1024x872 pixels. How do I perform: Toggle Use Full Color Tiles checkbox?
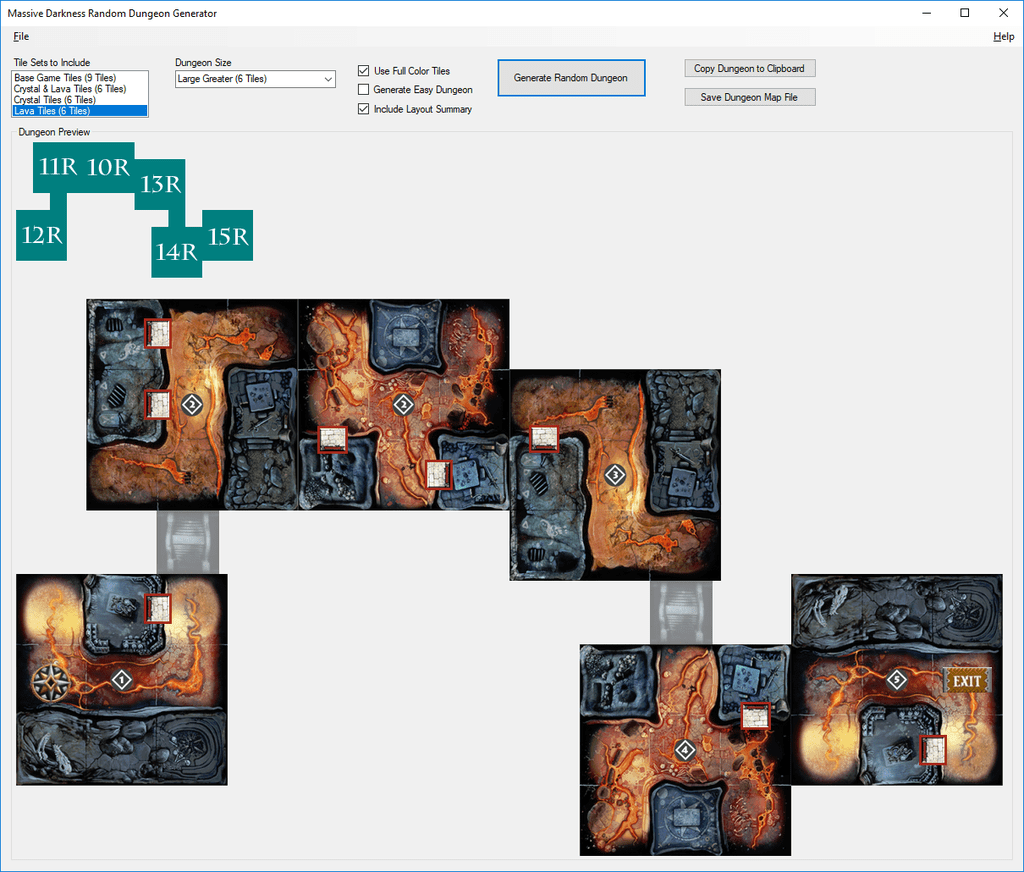tap(364, 71)
